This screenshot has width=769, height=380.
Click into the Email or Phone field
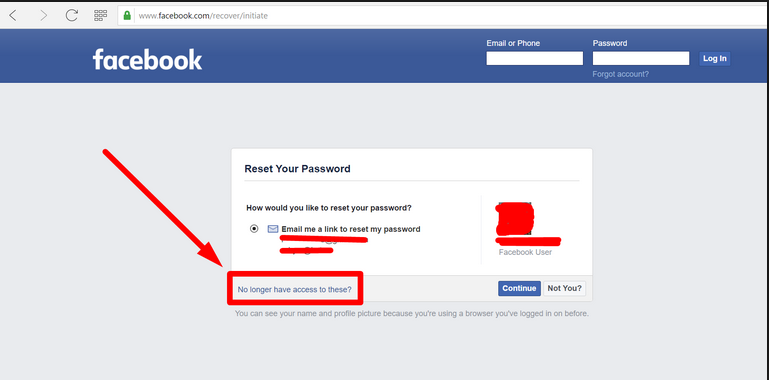click(535, 58)
